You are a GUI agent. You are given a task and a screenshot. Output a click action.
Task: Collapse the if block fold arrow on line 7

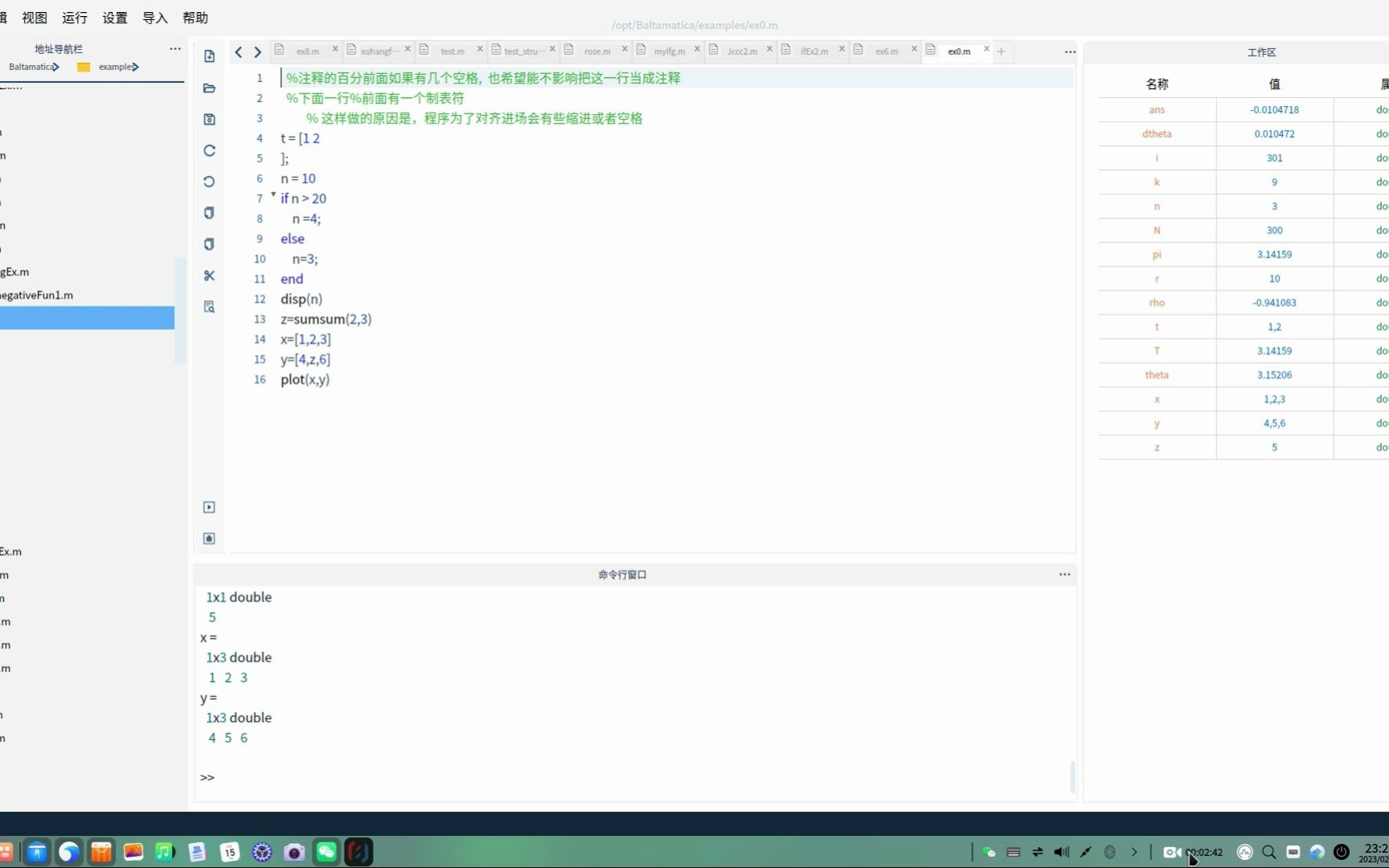(x=273, y=195)
